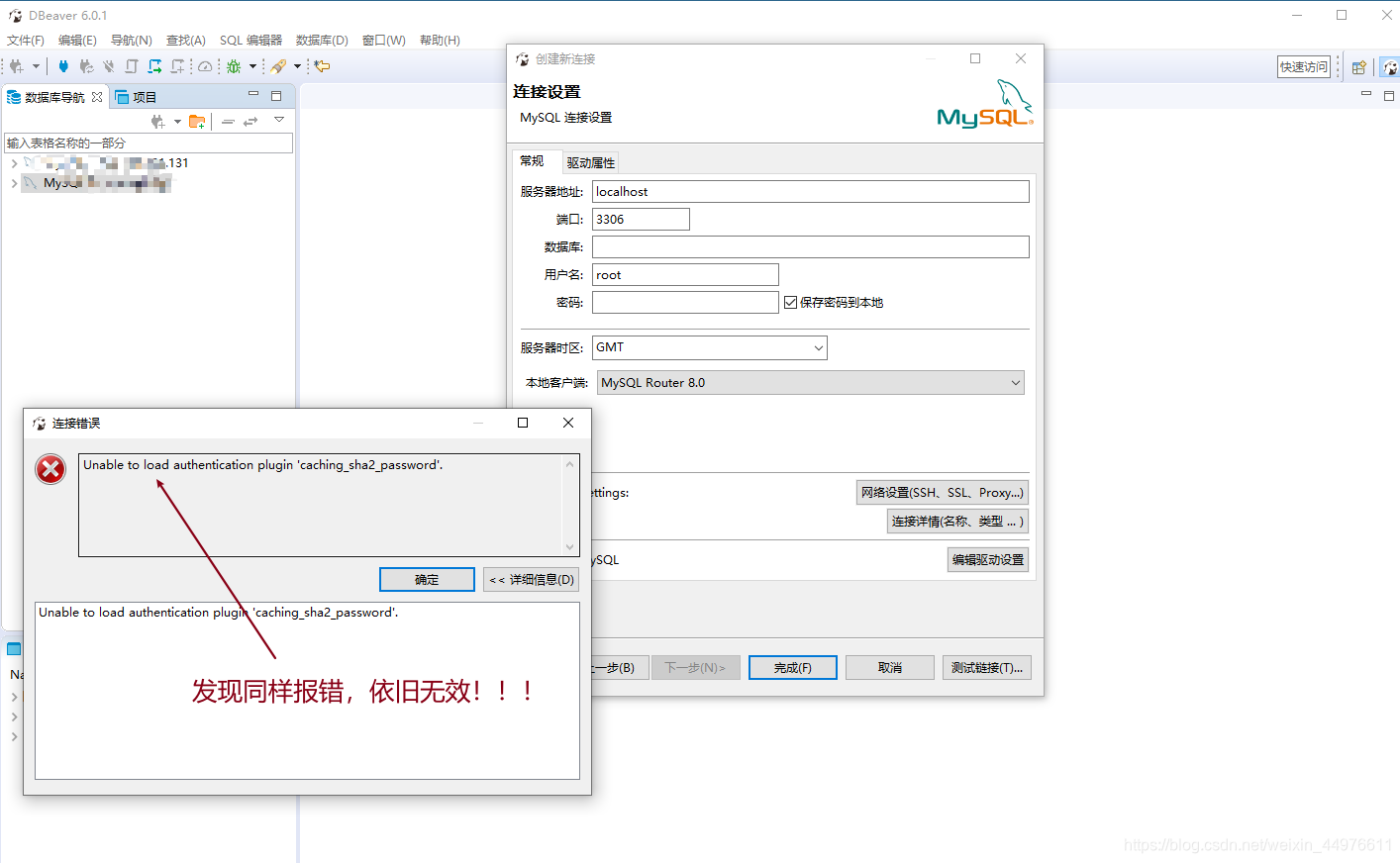Open dropdown arrow beside navigator new connection icon

[x=177, y=122]
